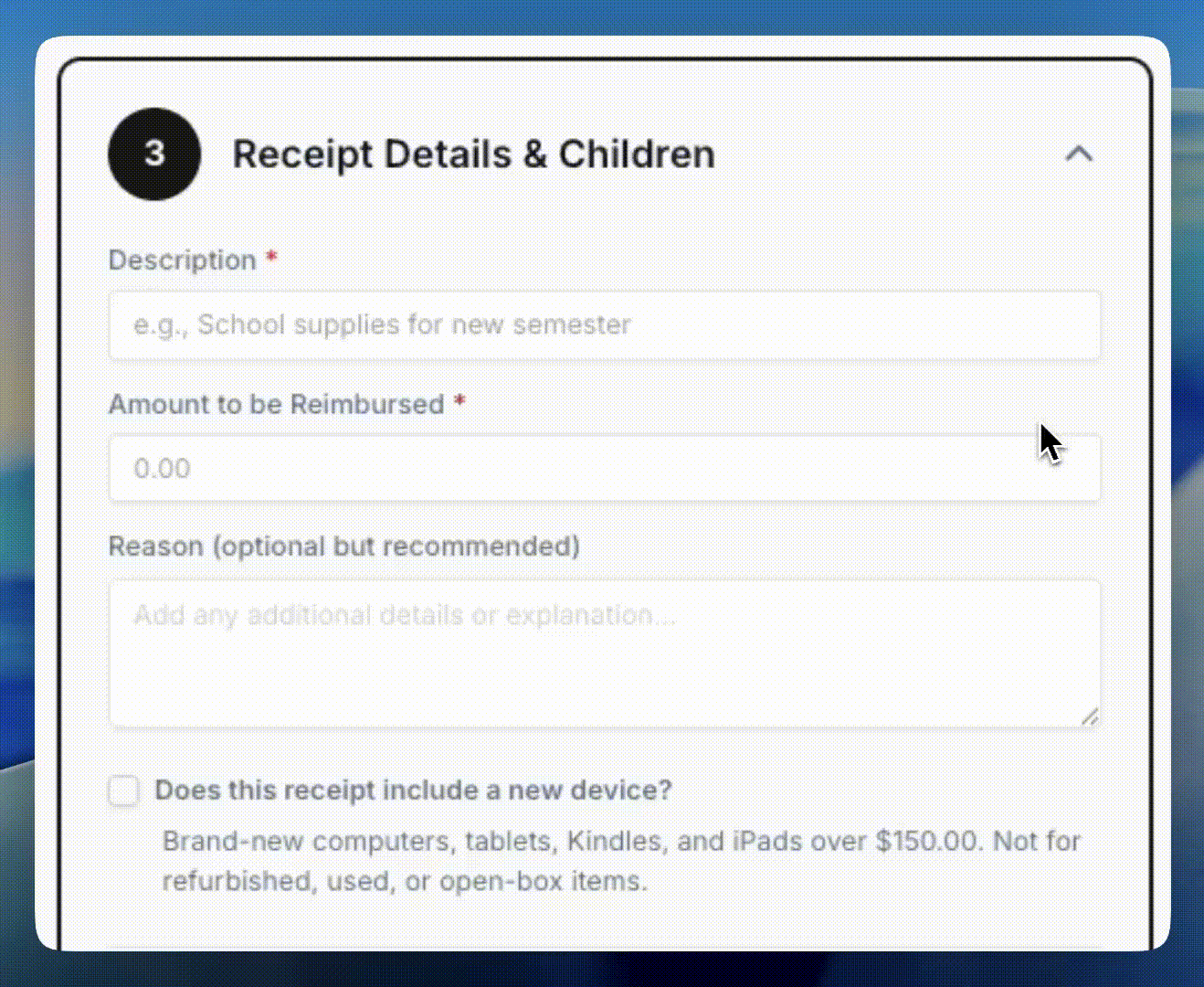Click the step 3 number badge
This screenshot has height=987, width=1204.
coord(154,154)
